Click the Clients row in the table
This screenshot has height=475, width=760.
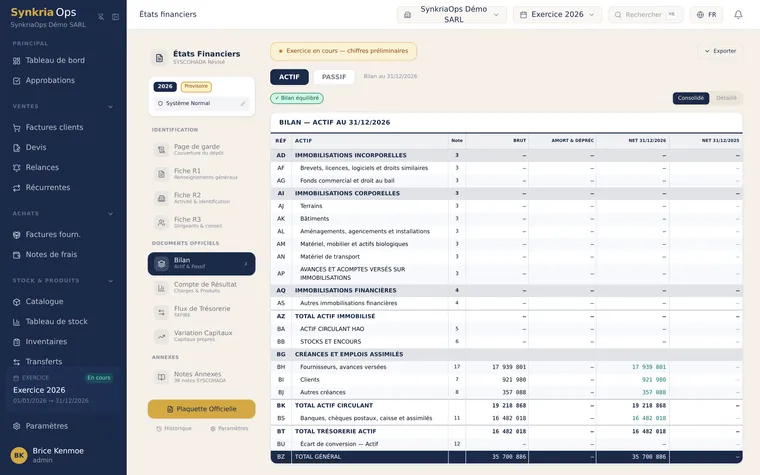pos(506,380)
